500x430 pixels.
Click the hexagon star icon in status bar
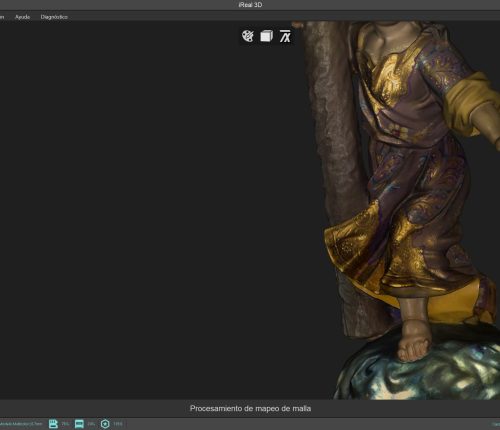[x=105, y=424]
